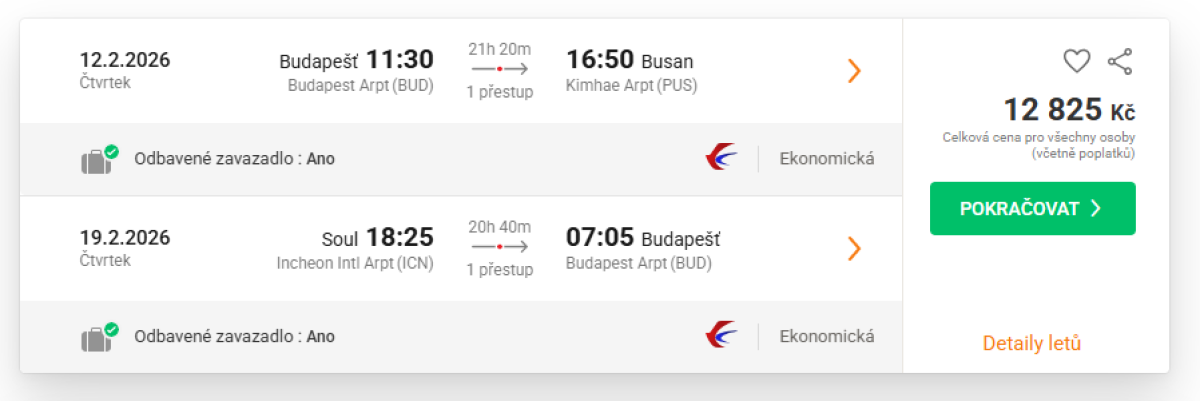The height and width of the screenshot is (401, 1200).
Task: Click return flight Ekonomická class label
Action: [827, 336]
